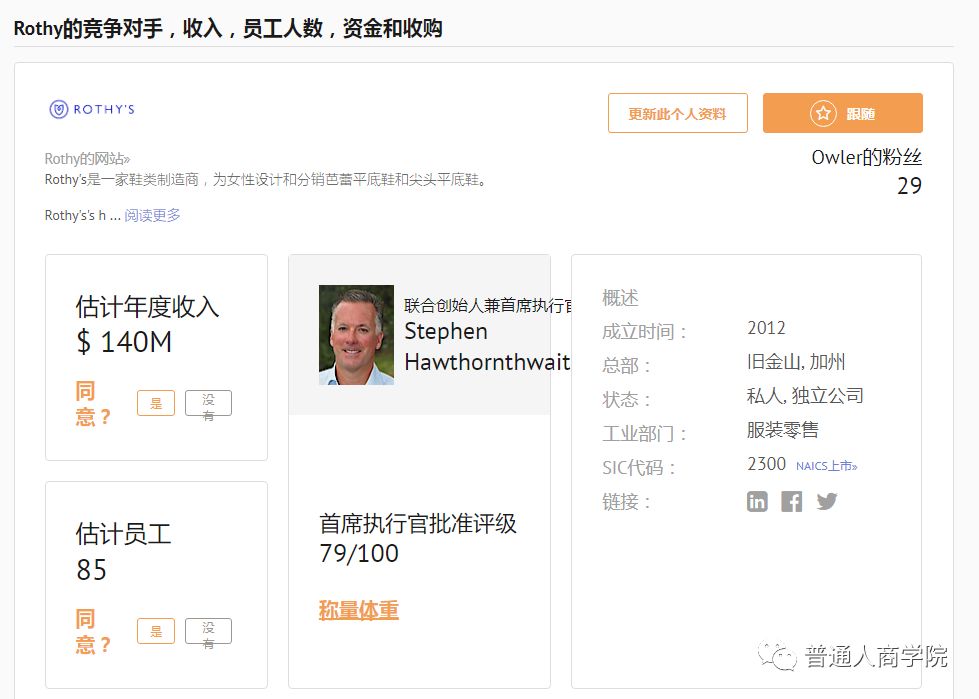Click the 概述 overview heading

click(x=620, y=298)
